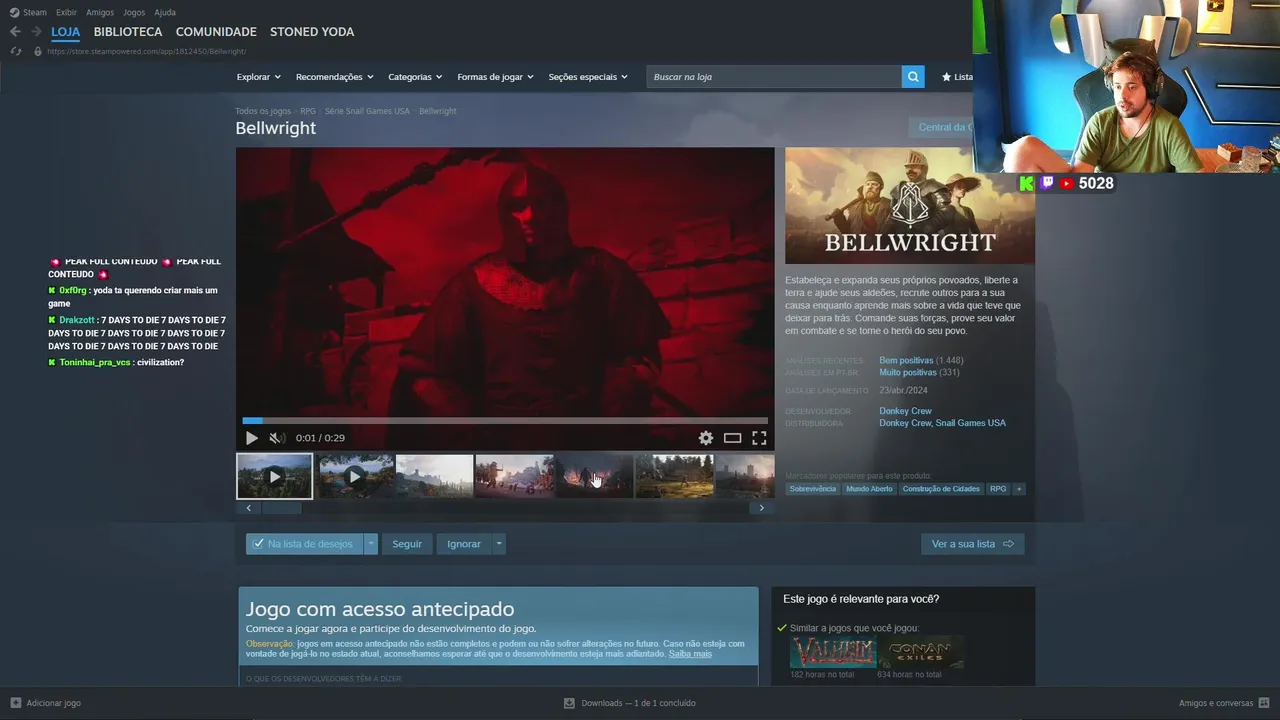1280x720 pixels.
Task: Open the Downloads status entry
Action: point(630,703)
